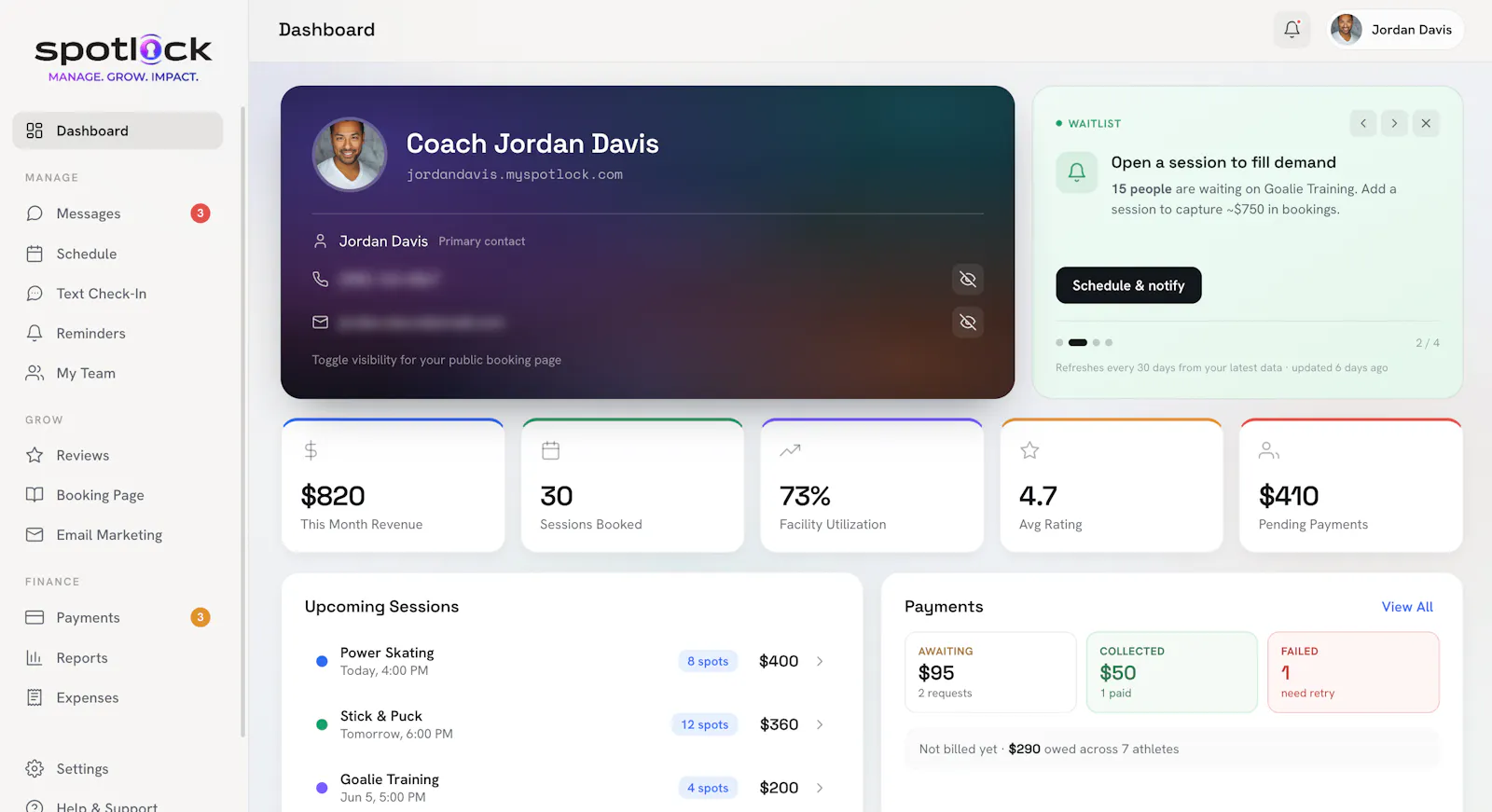This screenshot has width=1492, height=812.
Task: Click the Payments card icon in sidebar
Action: pos(35,617)
